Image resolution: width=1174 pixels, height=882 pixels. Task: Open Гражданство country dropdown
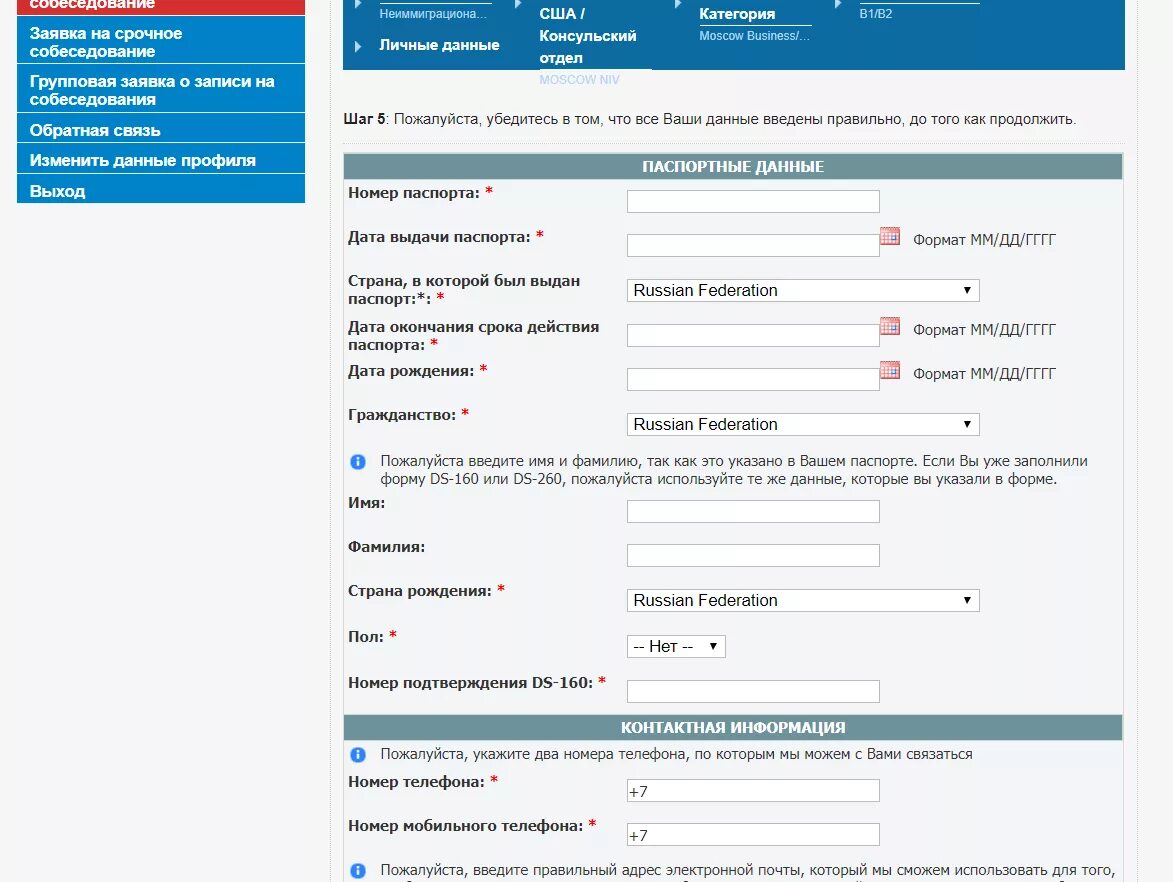point(803,425)
